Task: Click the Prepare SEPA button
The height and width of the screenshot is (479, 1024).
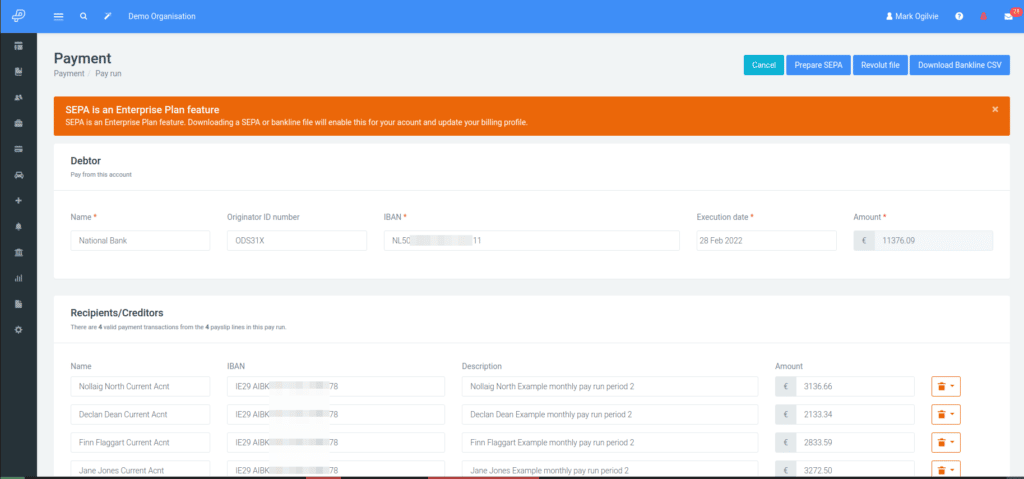Action: (818, 65)
